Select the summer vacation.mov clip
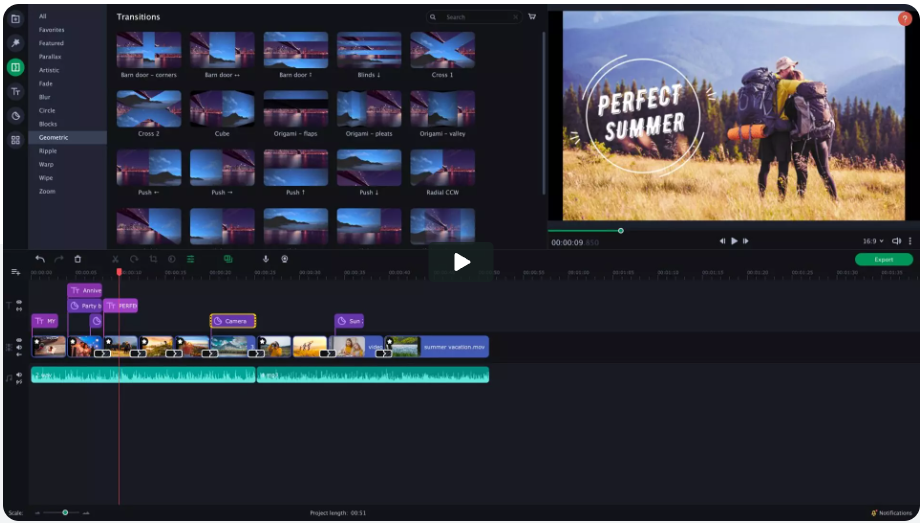Screen dimensions: 920x523 437,347
